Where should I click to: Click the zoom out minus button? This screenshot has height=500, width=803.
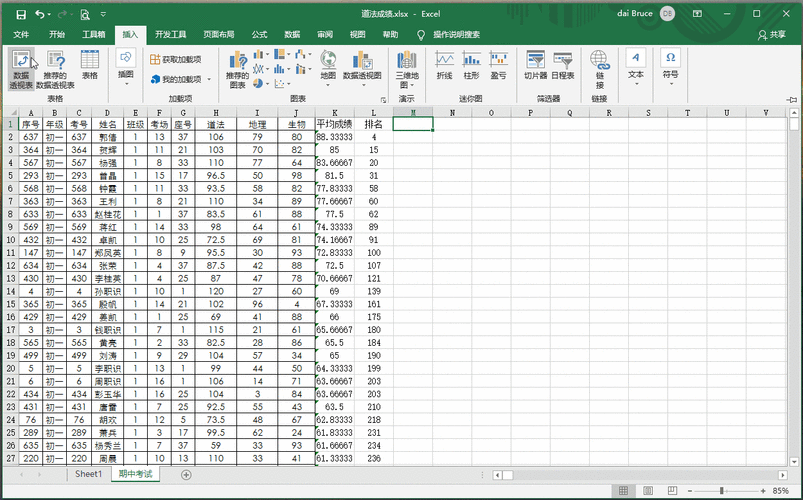coord(690,491)
